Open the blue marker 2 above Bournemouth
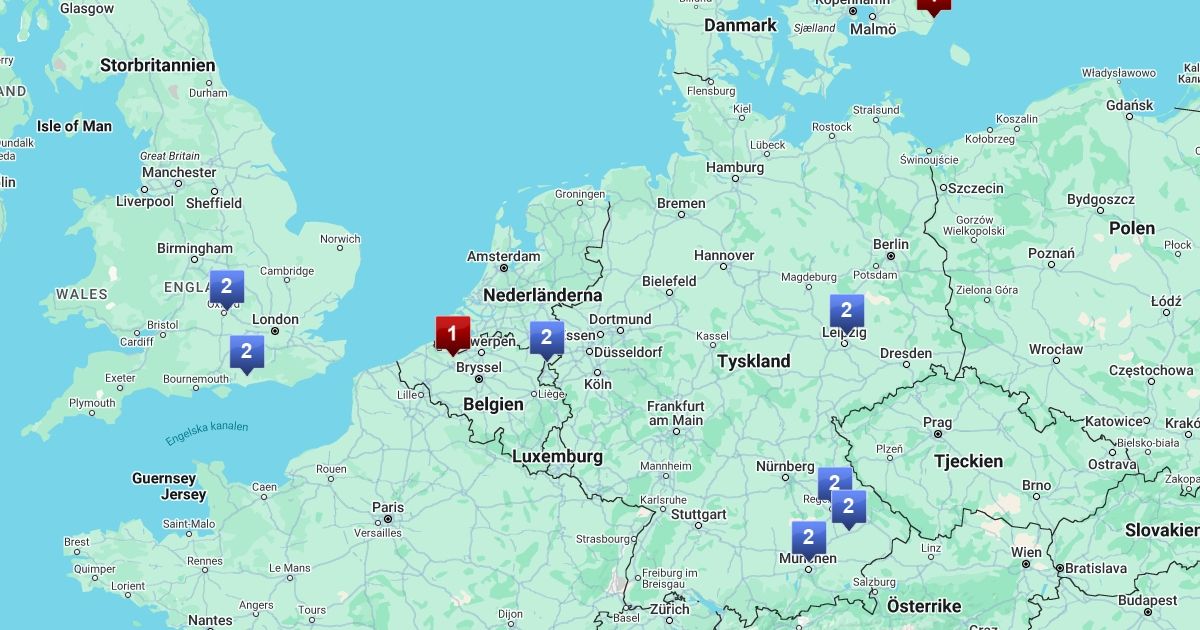This screenshot has height=630, width=1200. coord(246,353)
